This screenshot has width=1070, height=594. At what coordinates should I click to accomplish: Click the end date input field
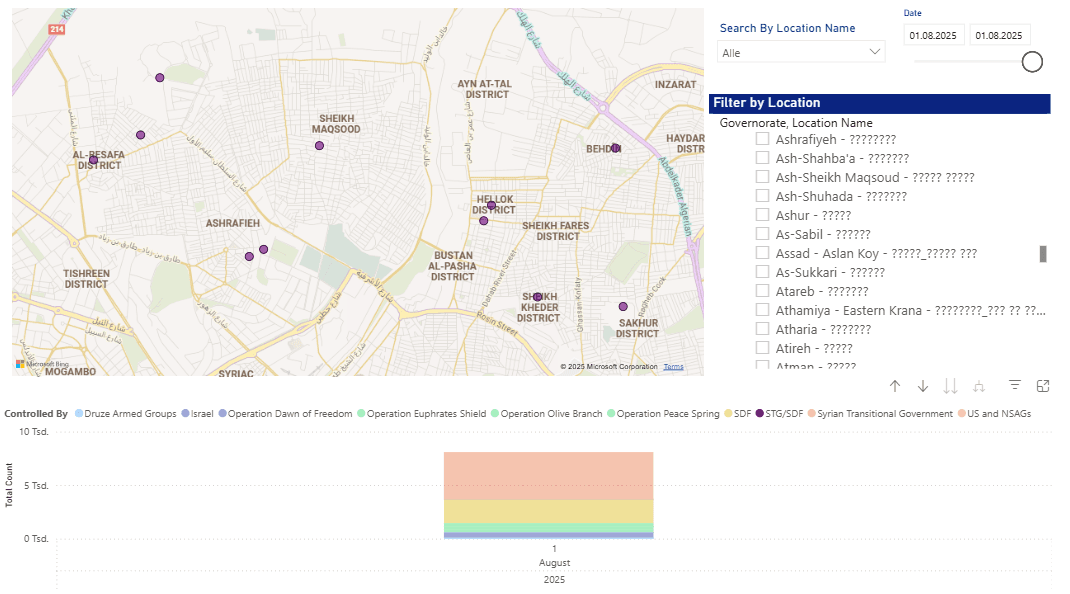(x=999, y=35)
